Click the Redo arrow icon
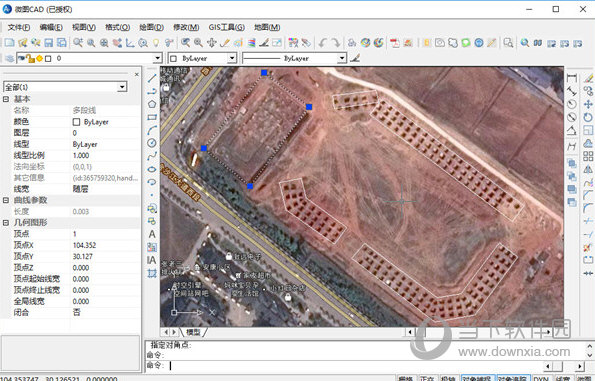595x381 pixels. (335, 43)
